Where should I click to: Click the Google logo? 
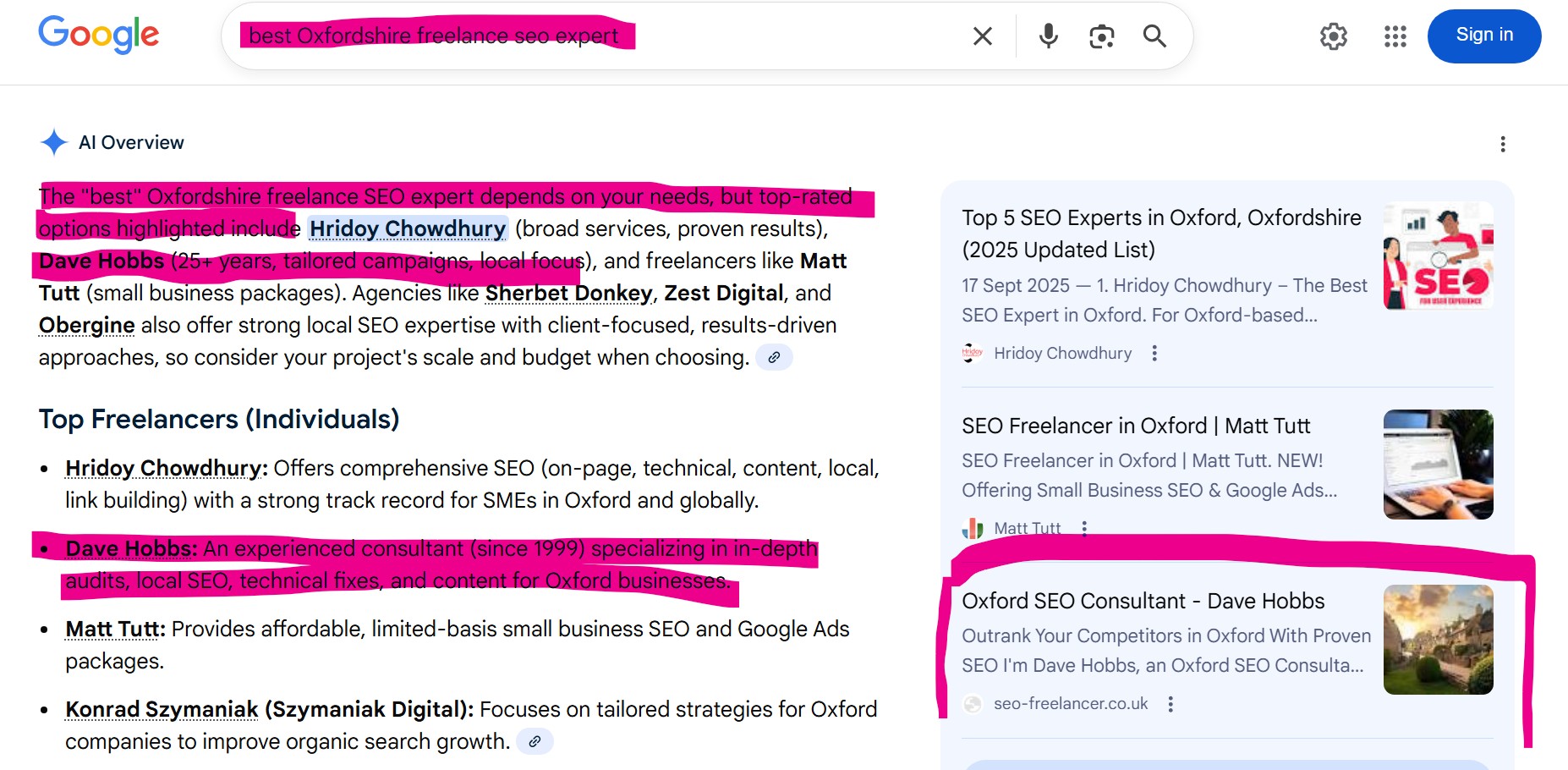(98, 35)
